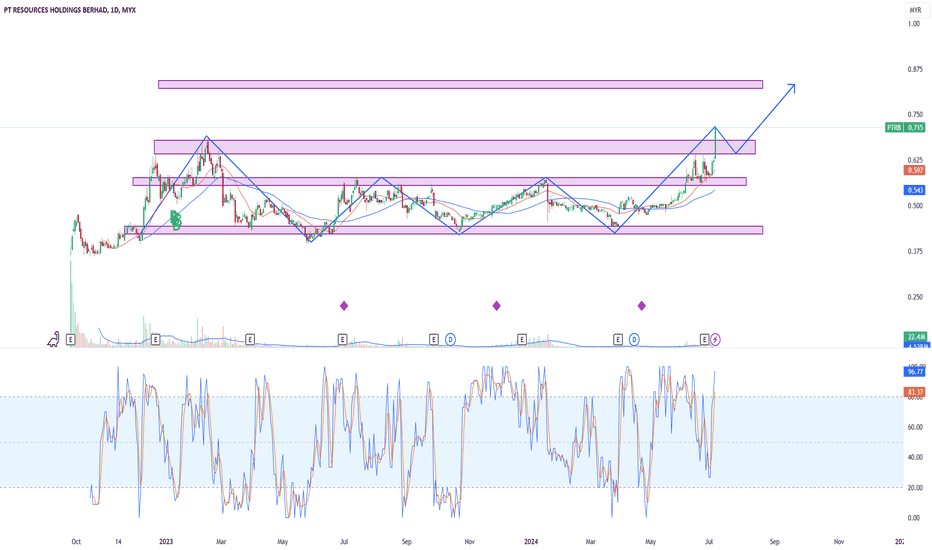The height and width of the screenshot is (550, 932).
Task: Open the MYR currency selector
Action: point(915,10)
